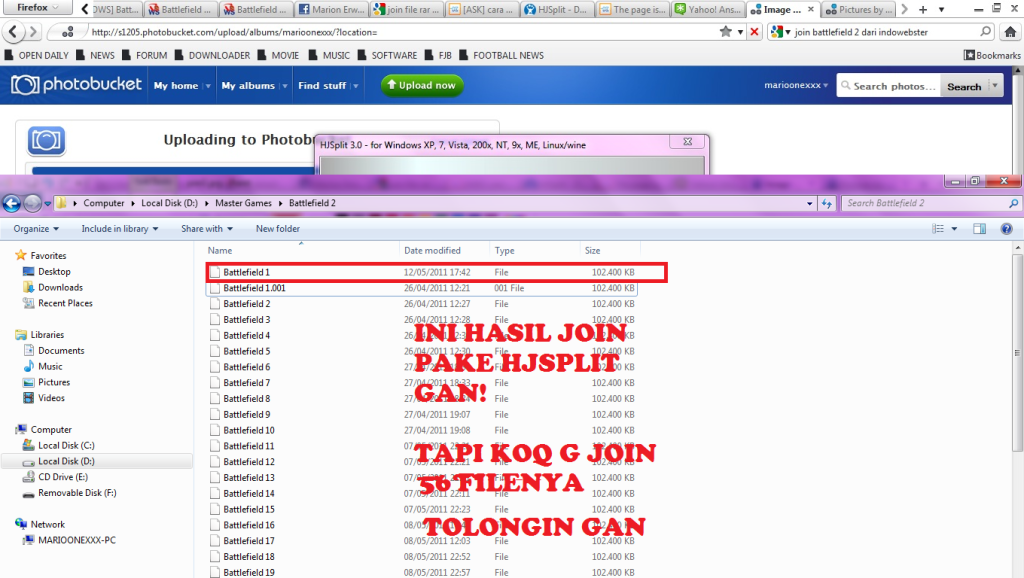
Task: Open new tab with plus icon
Action: click(923, 9)
